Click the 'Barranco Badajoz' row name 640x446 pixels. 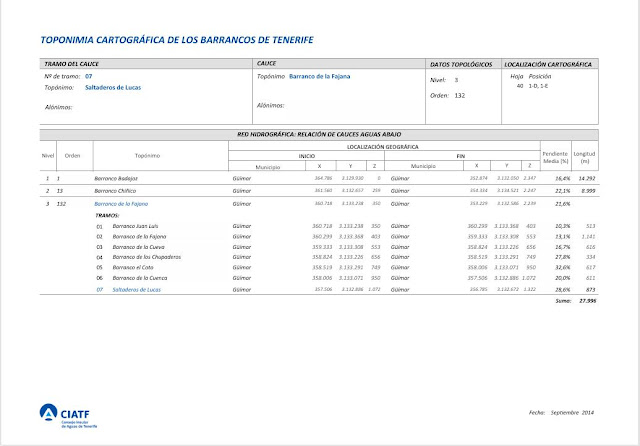coord(116,179)
